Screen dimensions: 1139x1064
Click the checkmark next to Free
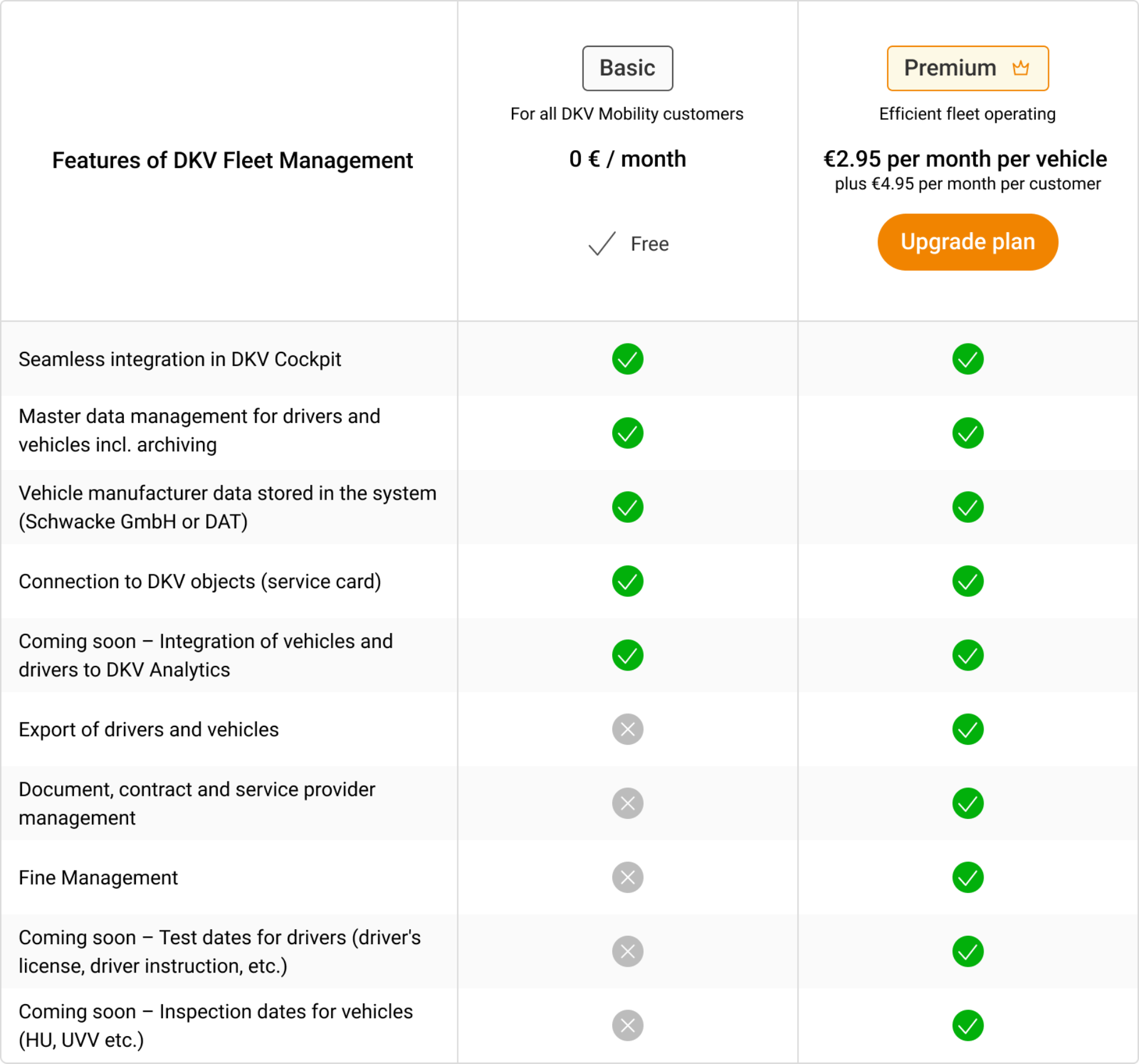pyautogui.click(x=602, y=243)
